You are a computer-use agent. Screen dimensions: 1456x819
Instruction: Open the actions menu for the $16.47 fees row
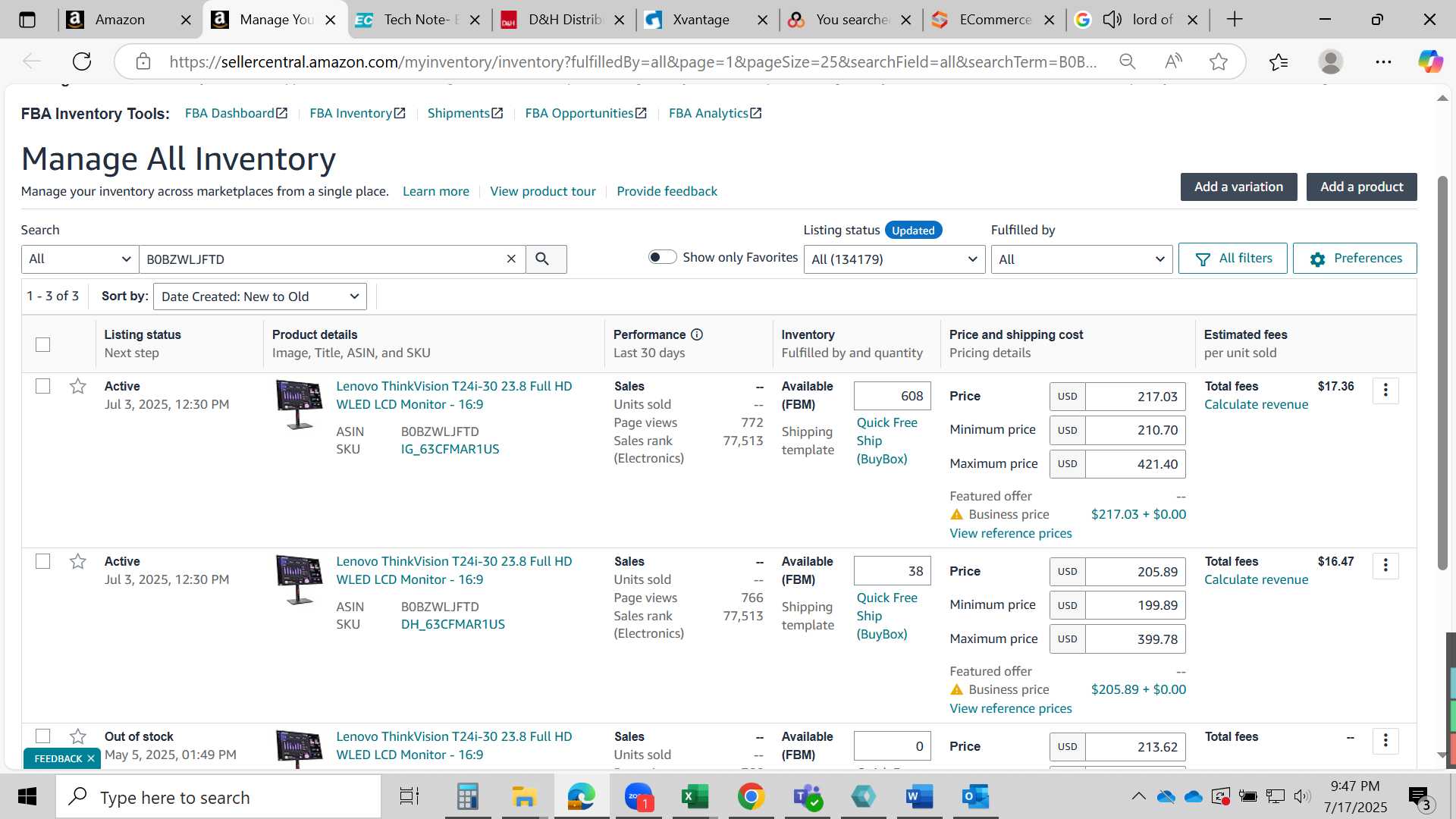(x=1385, y=566)
